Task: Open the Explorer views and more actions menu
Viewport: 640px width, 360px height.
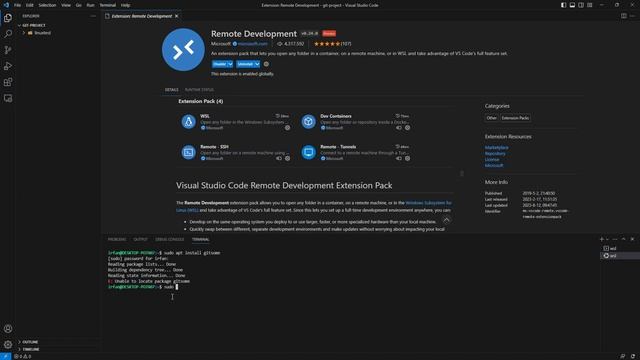Action: point(93,16)
